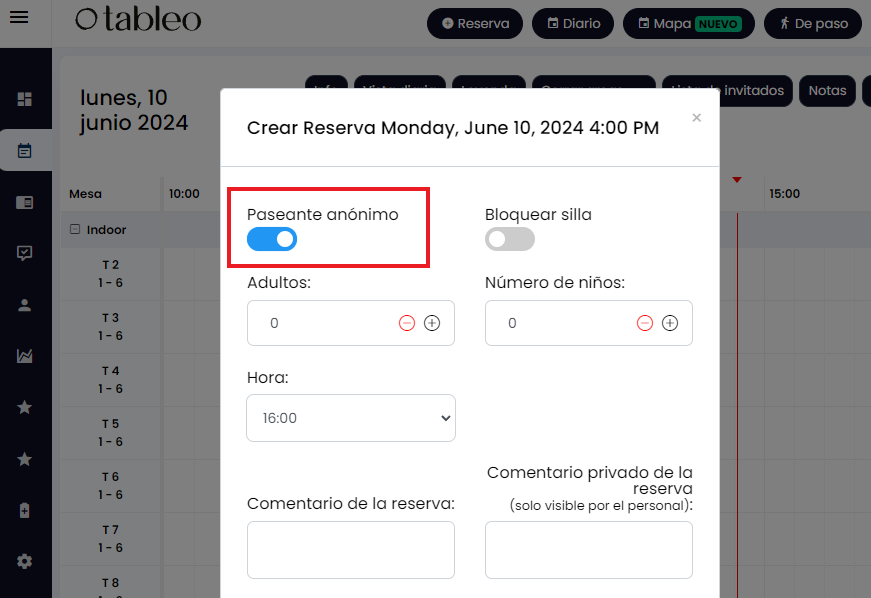Viewport: 871px width, 598px height.
Task: Click the tableo logo
Action: click(138, 19)
